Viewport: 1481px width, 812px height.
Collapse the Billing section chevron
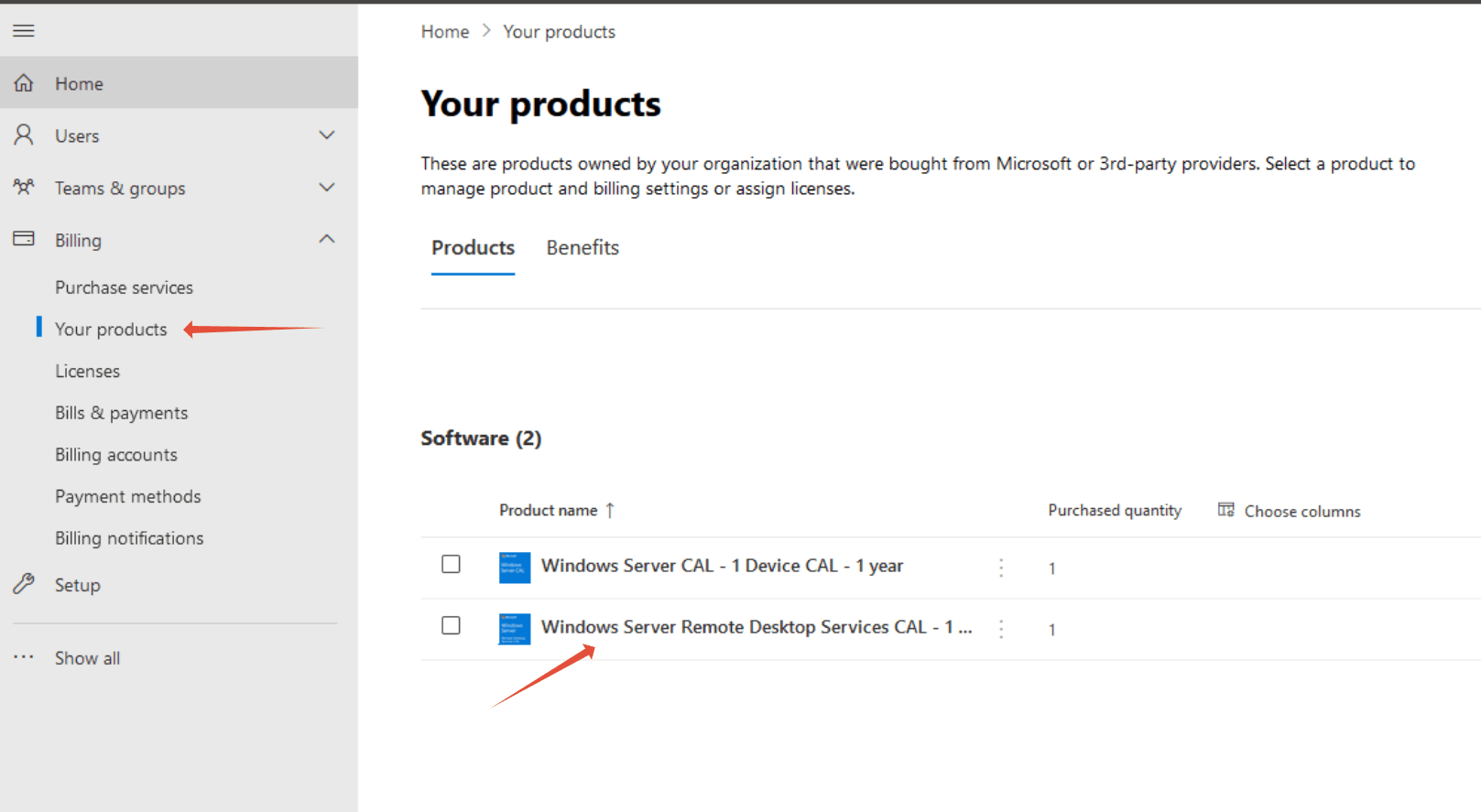coord(327,239)
